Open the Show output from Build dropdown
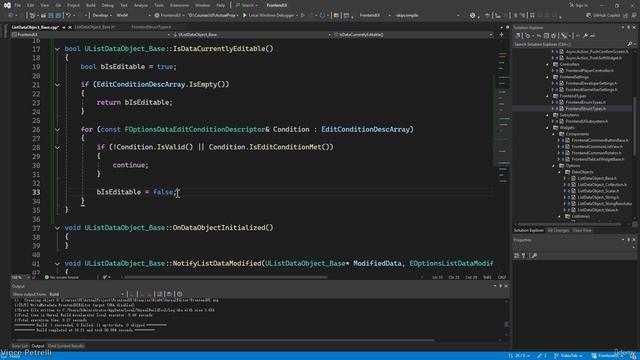Screen dimensions: 640x360 (87, 294)
